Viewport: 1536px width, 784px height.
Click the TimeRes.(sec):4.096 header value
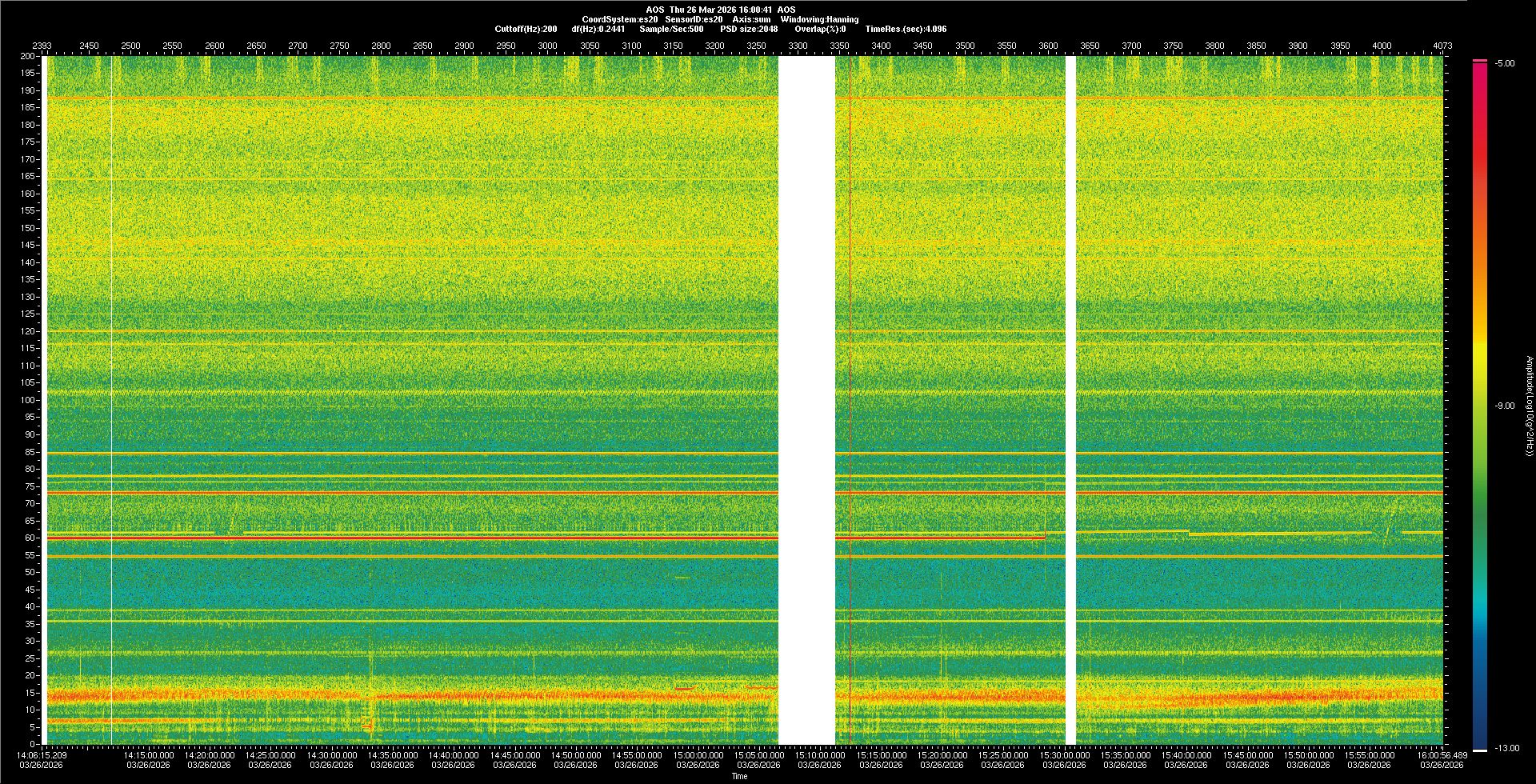pos(906,29)
